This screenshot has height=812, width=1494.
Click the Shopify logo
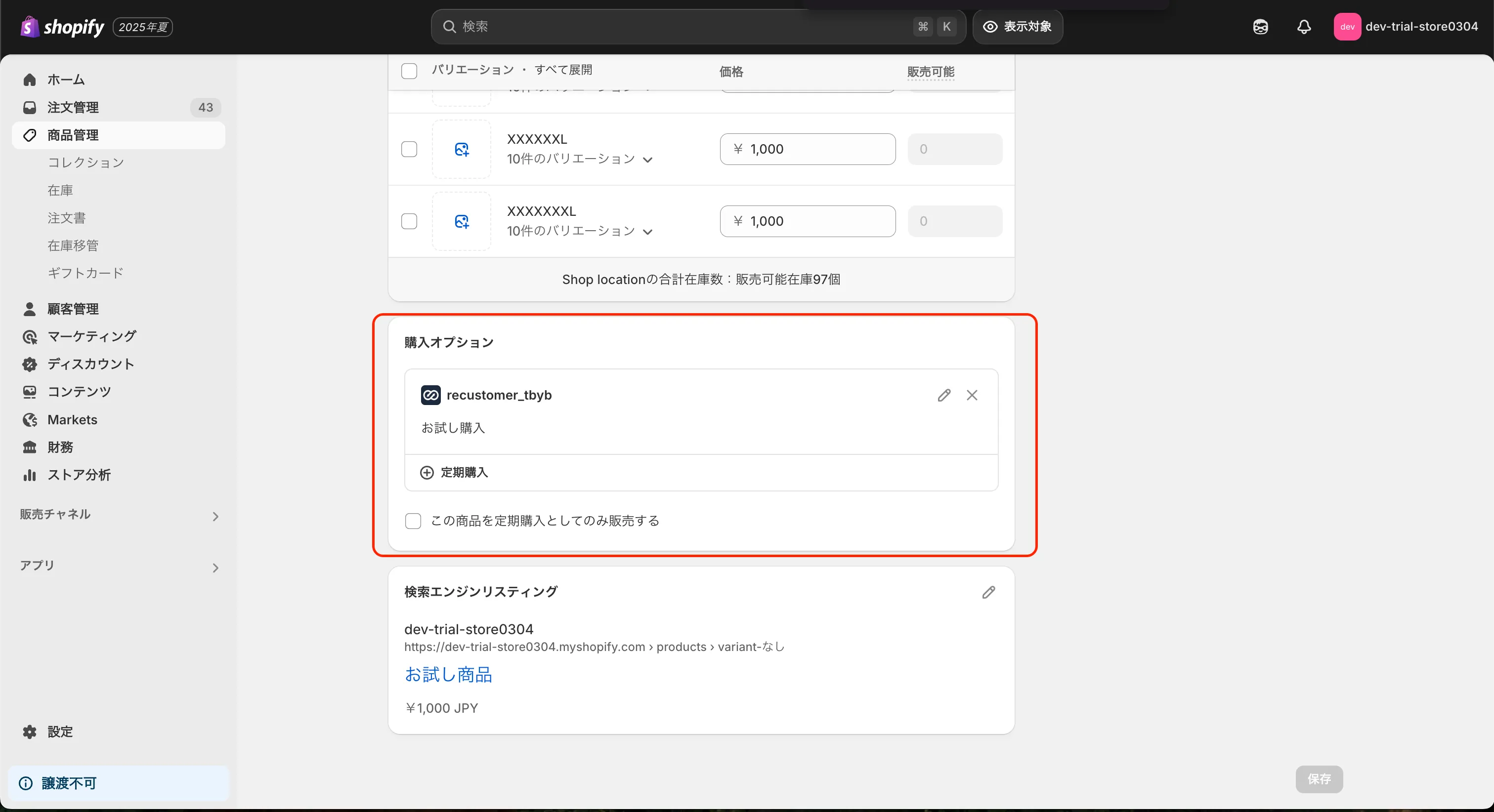click(x=62, y=27)
